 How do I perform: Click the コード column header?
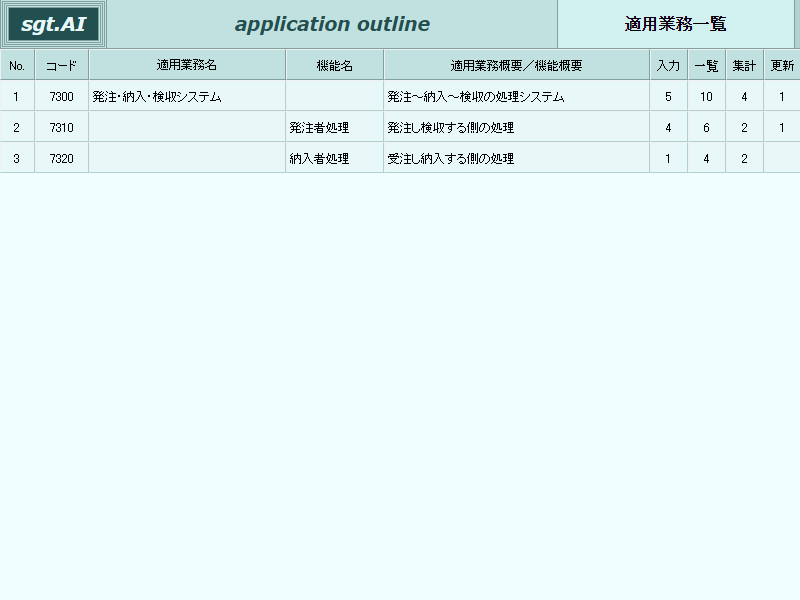click(x=62, y=65)
